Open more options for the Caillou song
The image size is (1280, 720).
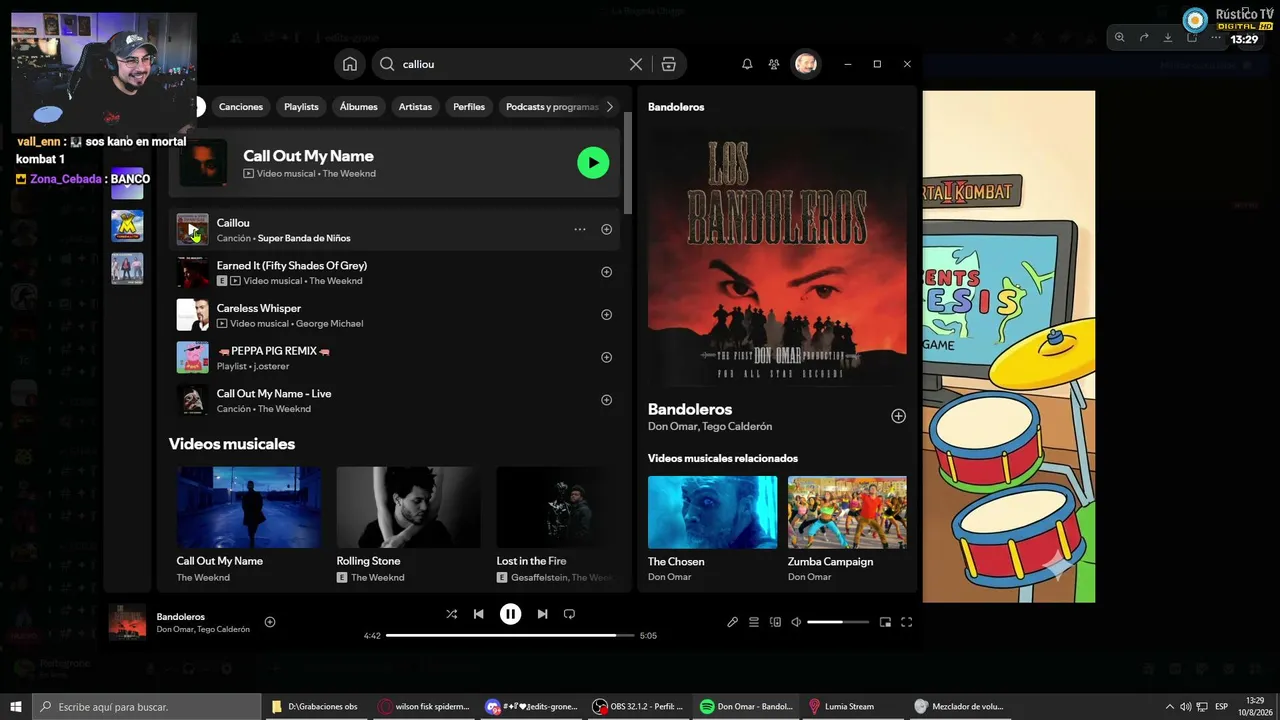click(580, 230)
